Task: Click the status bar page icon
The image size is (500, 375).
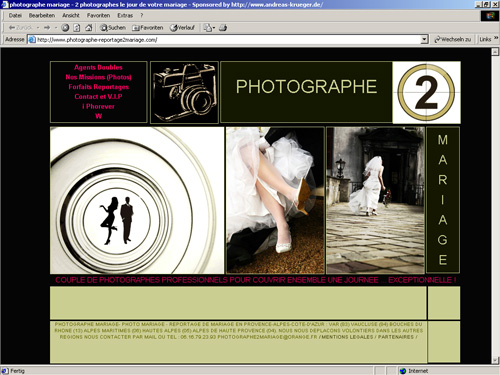Action: [x=5, y=371]
